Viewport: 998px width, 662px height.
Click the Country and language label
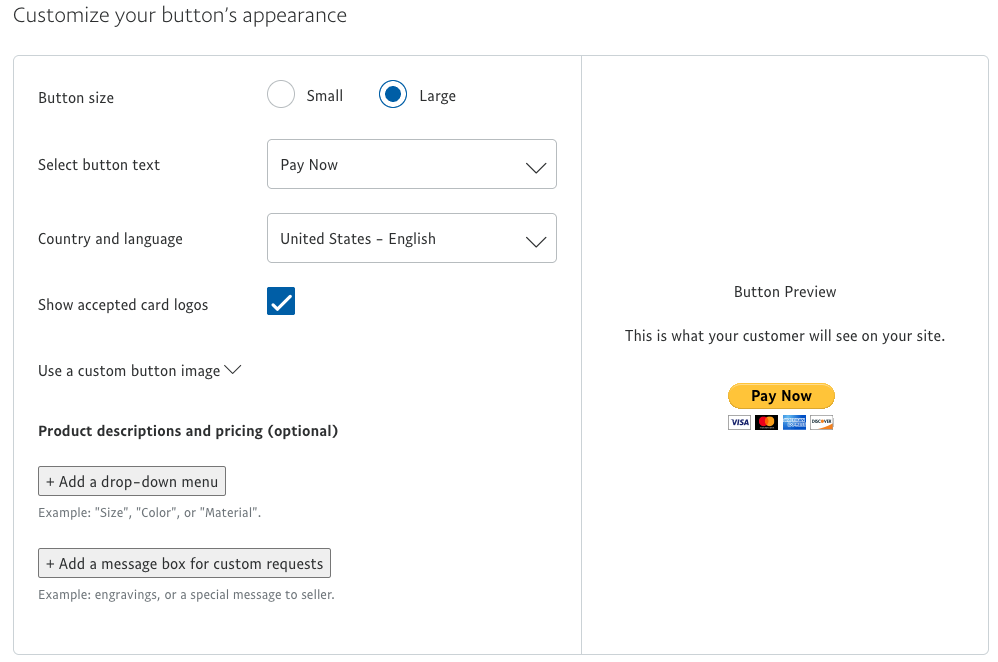110,239
